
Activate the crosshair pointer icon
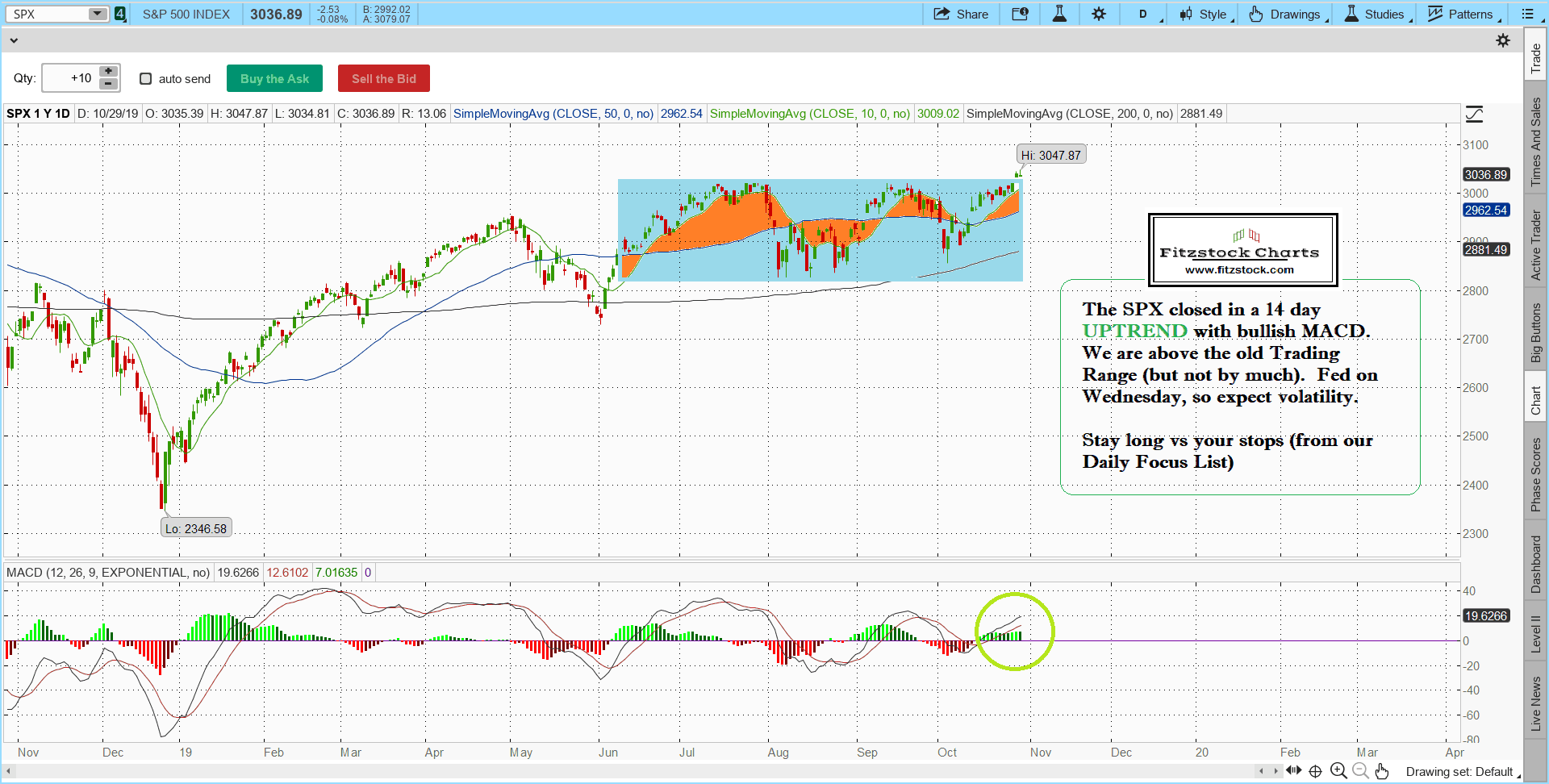pos(1315,771)
